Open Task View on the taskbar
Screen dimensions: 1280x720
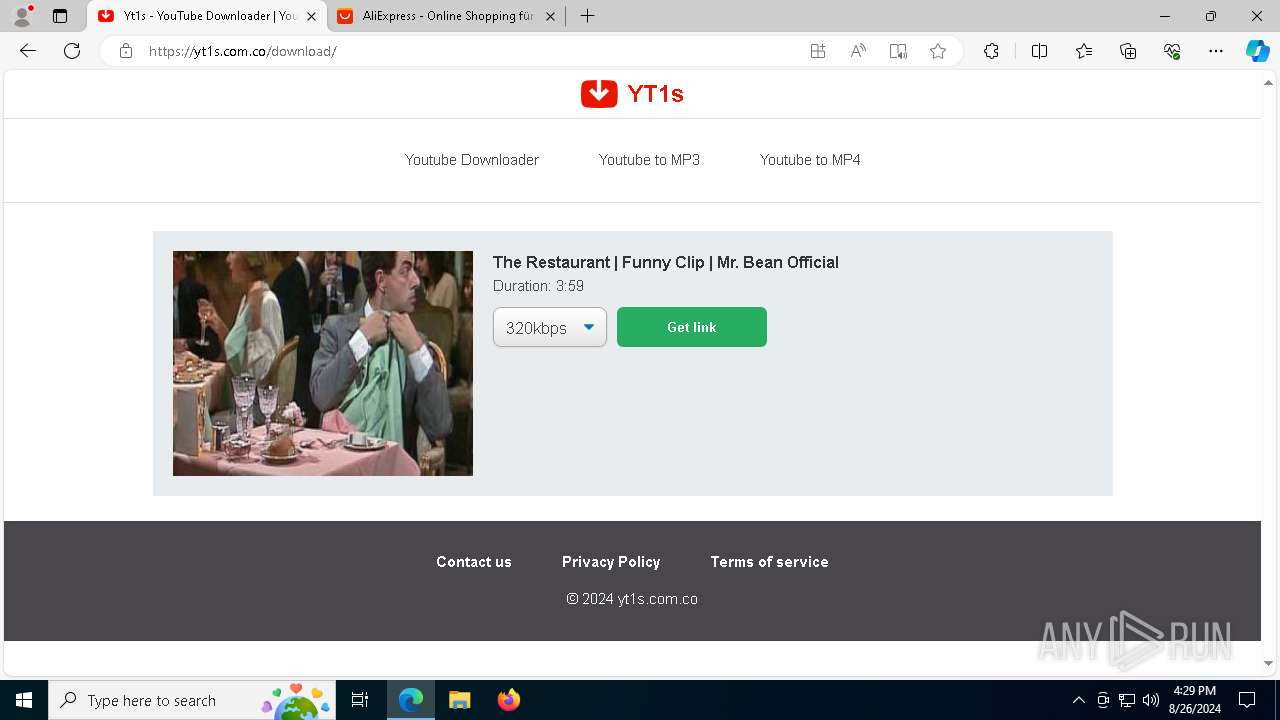(x=360, y=700)
